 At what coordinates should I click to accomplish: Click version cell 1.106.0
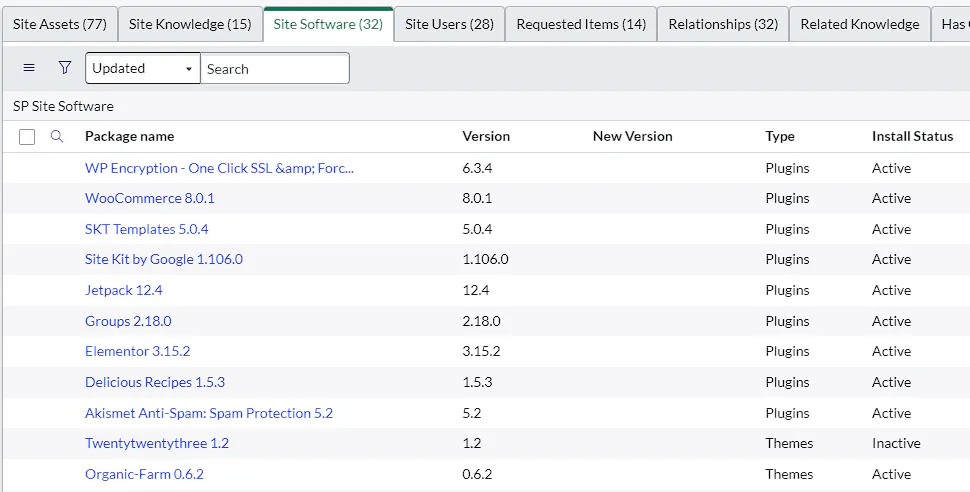click(x=486, y=259)
